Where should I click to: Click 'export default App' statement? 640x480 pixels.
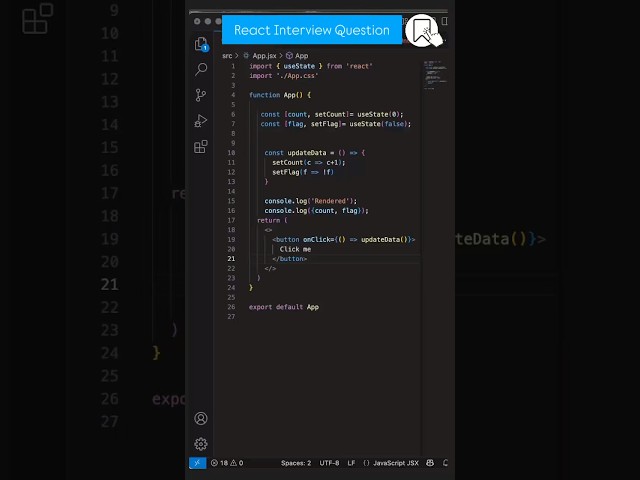pyautogui.click(x=284, y=307)
